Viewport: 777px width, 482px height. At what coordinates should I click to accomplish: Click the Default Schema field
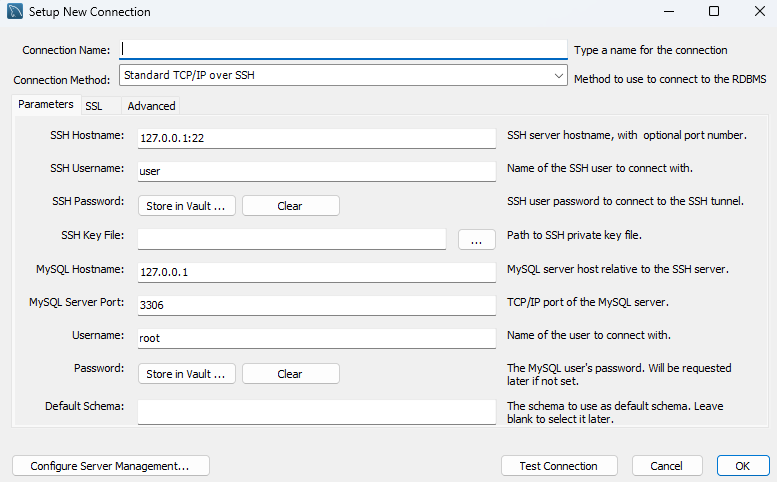tap(317, 412)
